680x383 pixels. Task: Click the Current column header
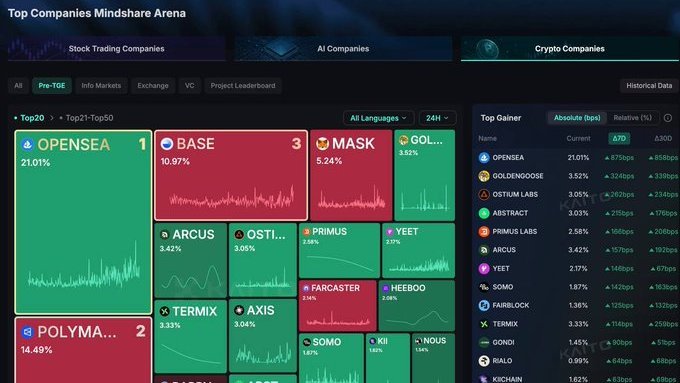click(x=578, y=138)
